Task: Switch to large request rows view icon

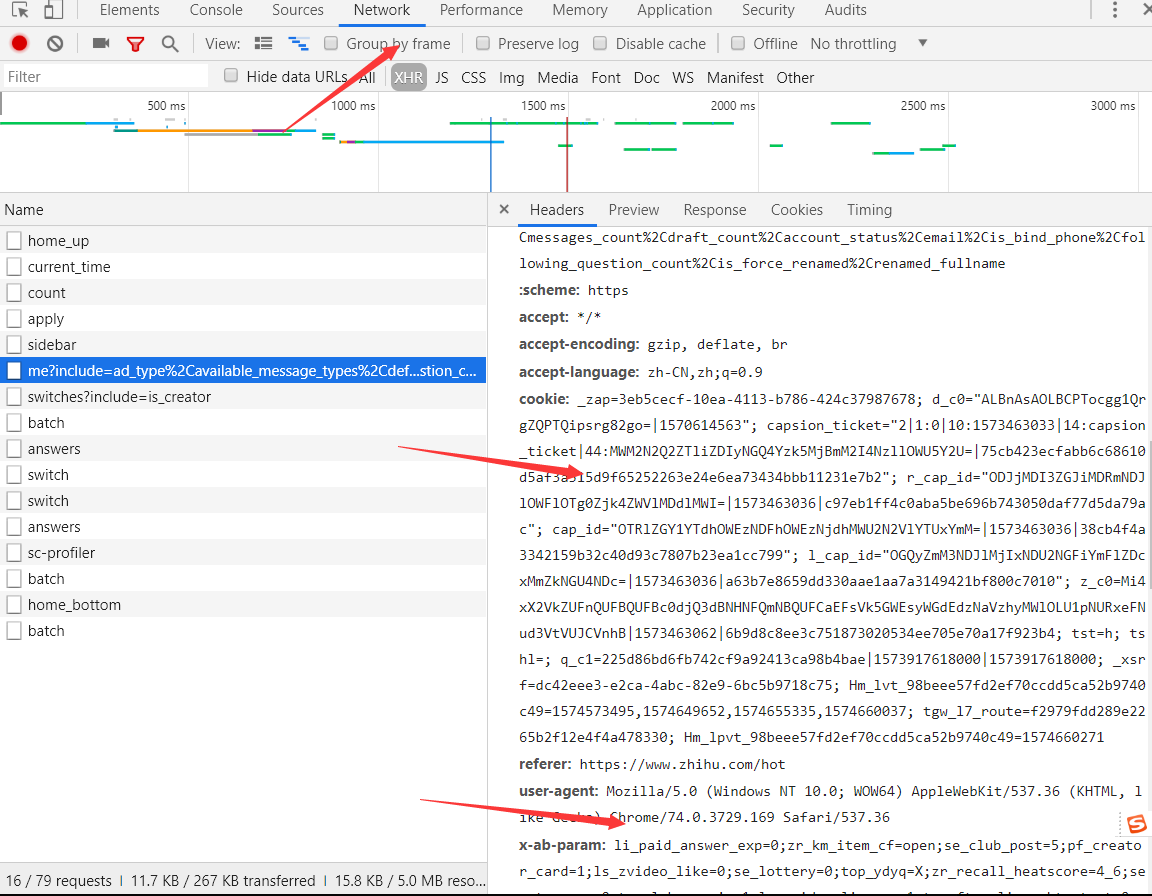Action: (263, 43)
